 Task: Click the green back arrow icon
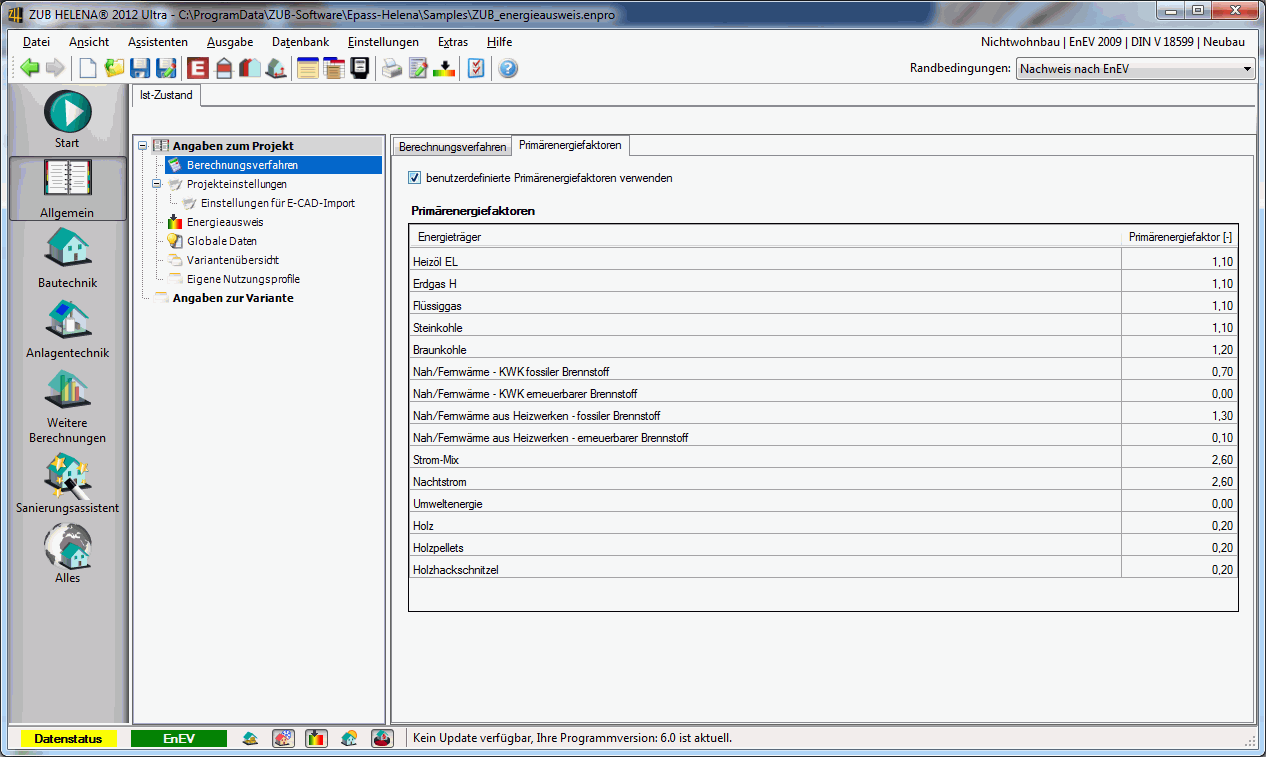pos(30,68)
